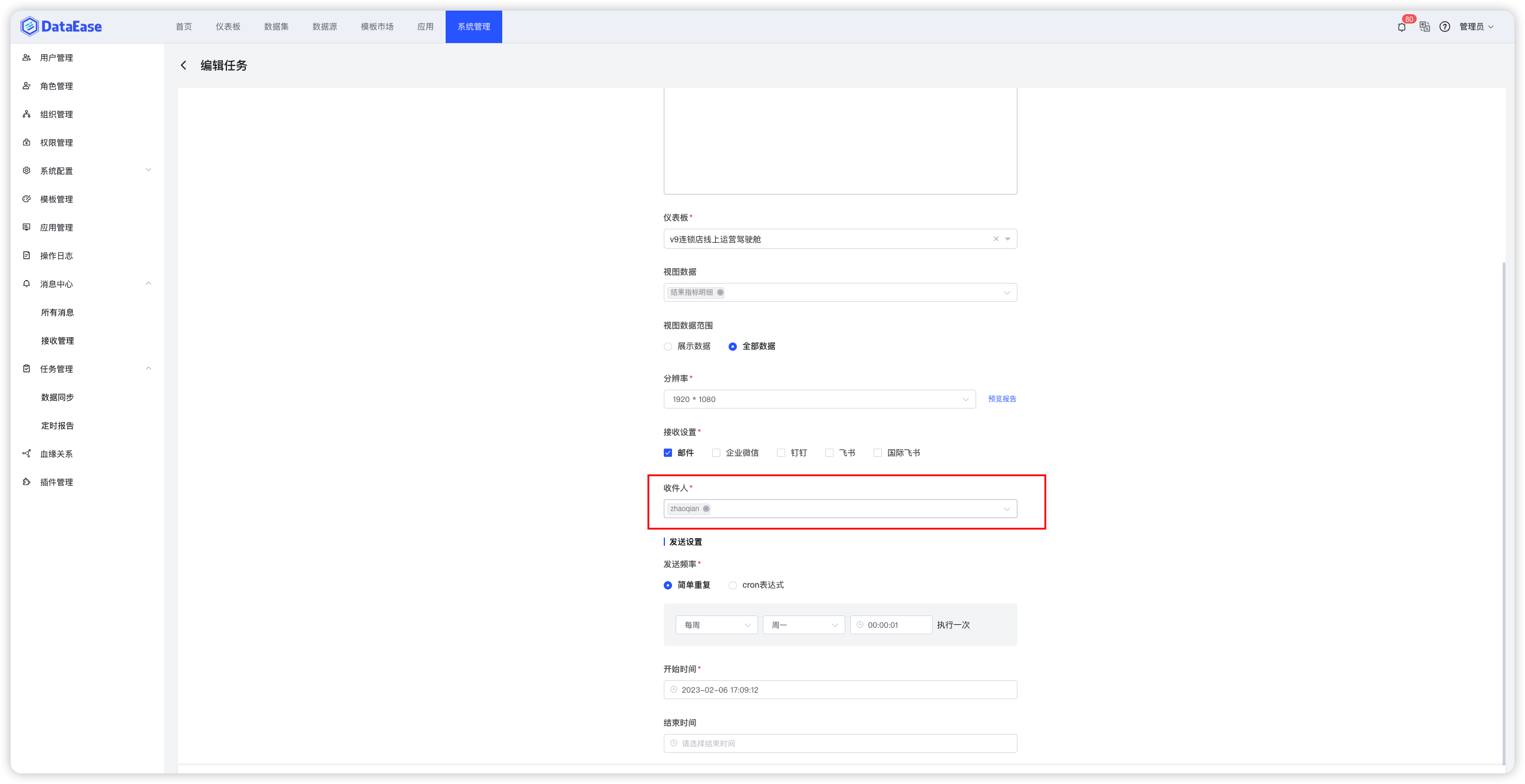Check the 飞书 checkbox
Viewport: 1525px width, 784px height.
tap(829, 453)
